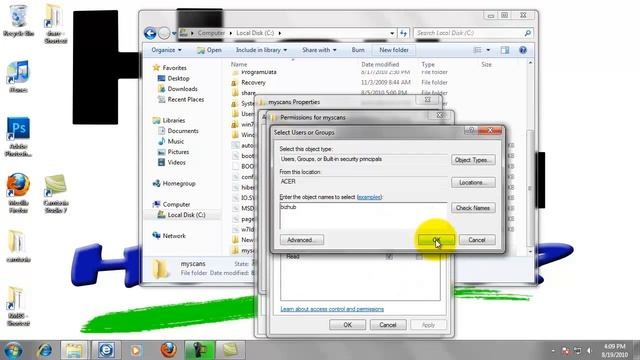
Task: Open the iTunes desktop shortcut
Action: (x=18, y=76)
